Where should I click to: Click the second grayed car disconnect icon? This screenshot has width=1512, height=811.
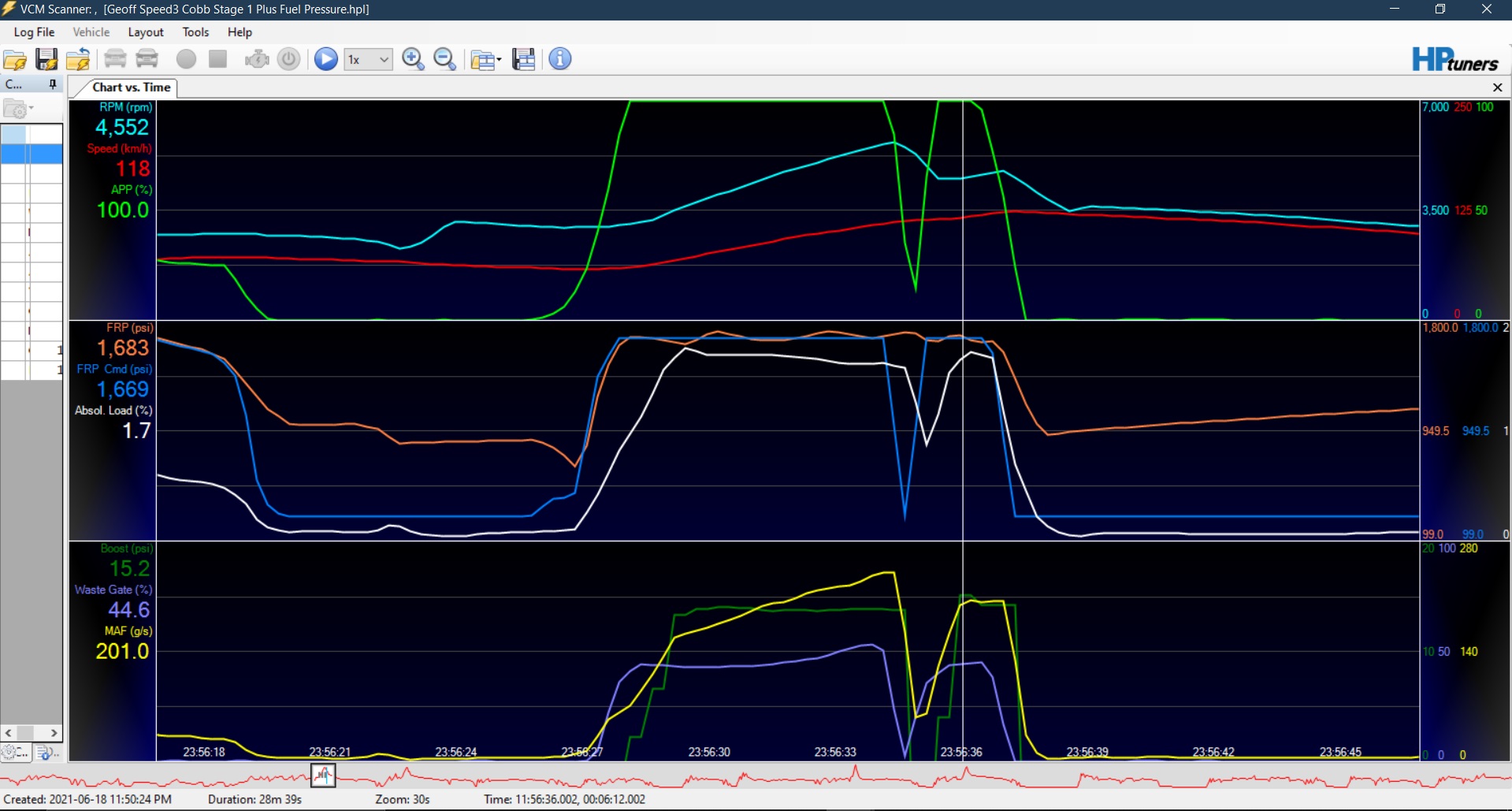147,59
